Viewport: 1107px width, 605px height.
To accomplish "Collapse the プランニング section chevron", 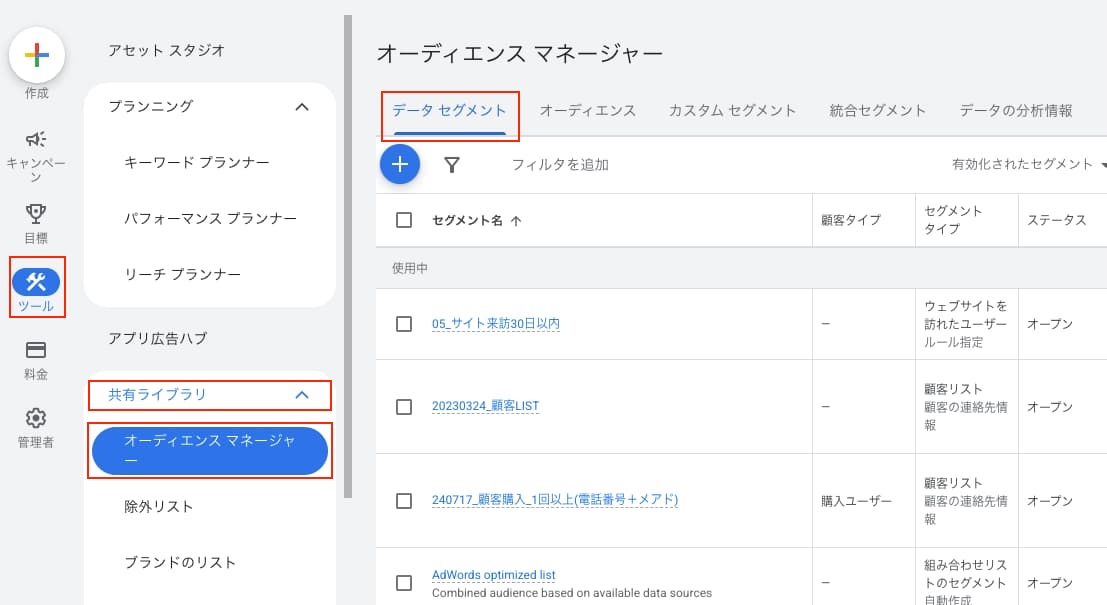I will click(x=302, y=107).
